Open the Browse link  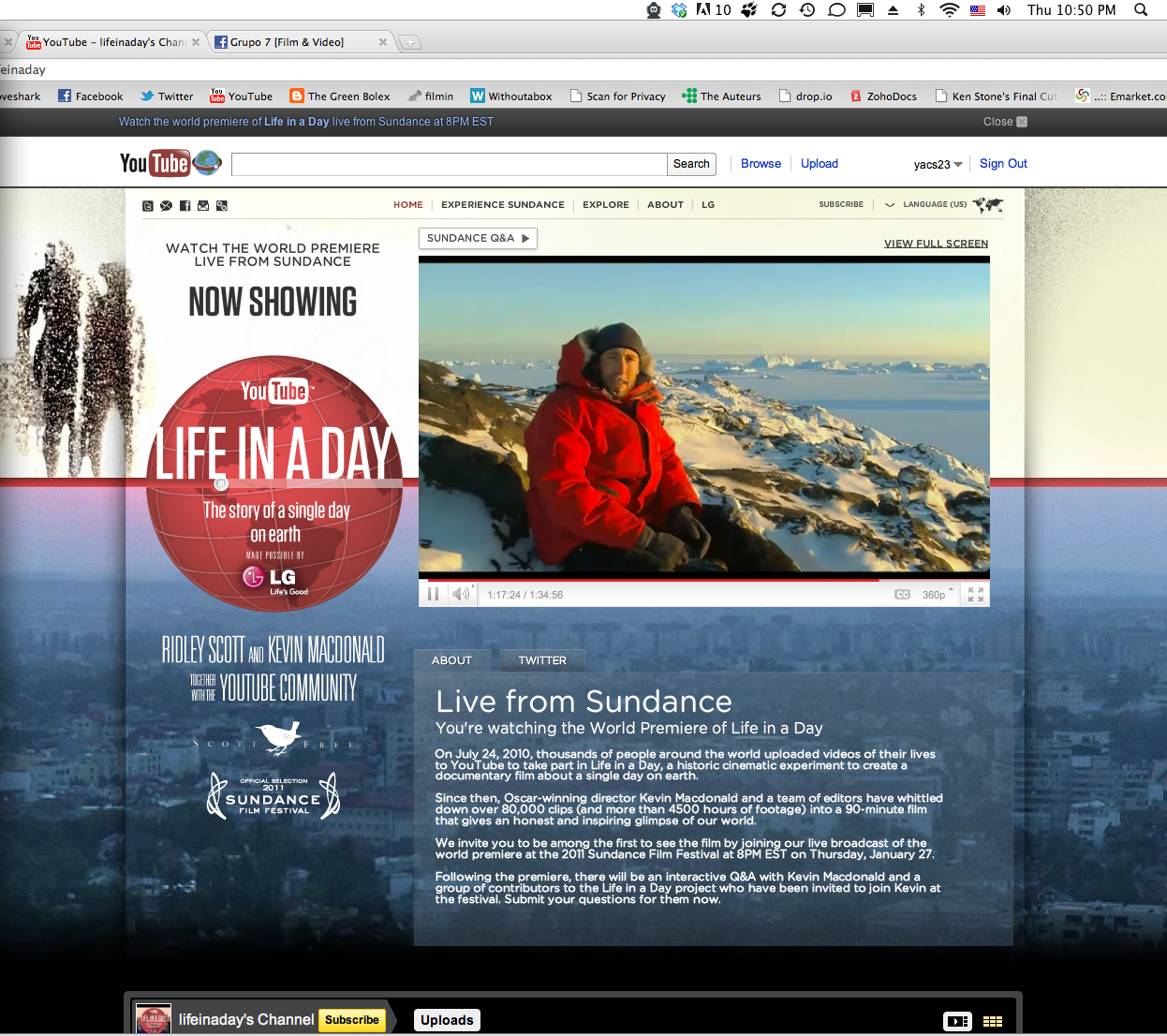tap(761, 163)
